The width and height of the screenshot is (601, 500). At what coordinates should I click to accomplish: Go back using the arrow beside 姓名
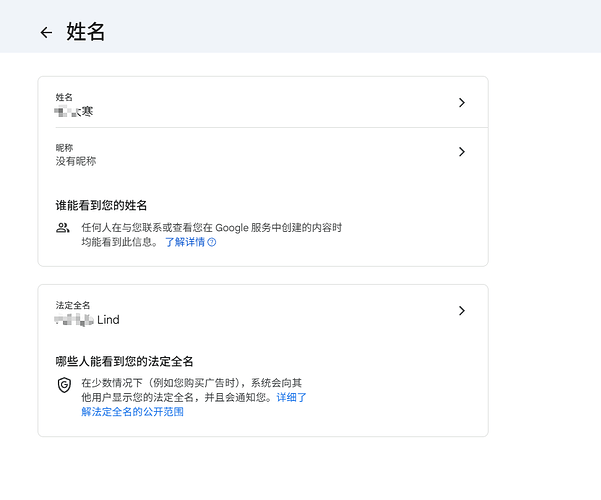pos(46,33)
